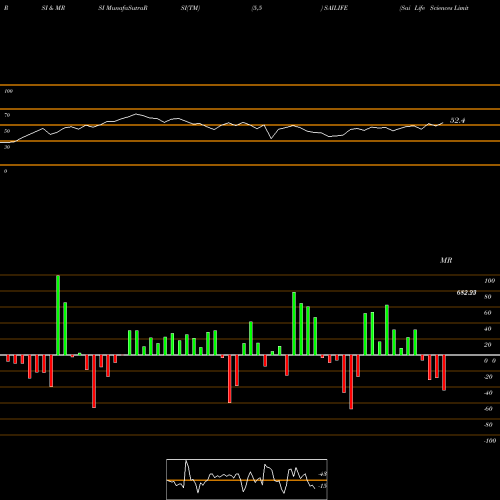Click the -100 label on the MR axis
Viewport: 500px width, 500px height.
pos(490,441)
